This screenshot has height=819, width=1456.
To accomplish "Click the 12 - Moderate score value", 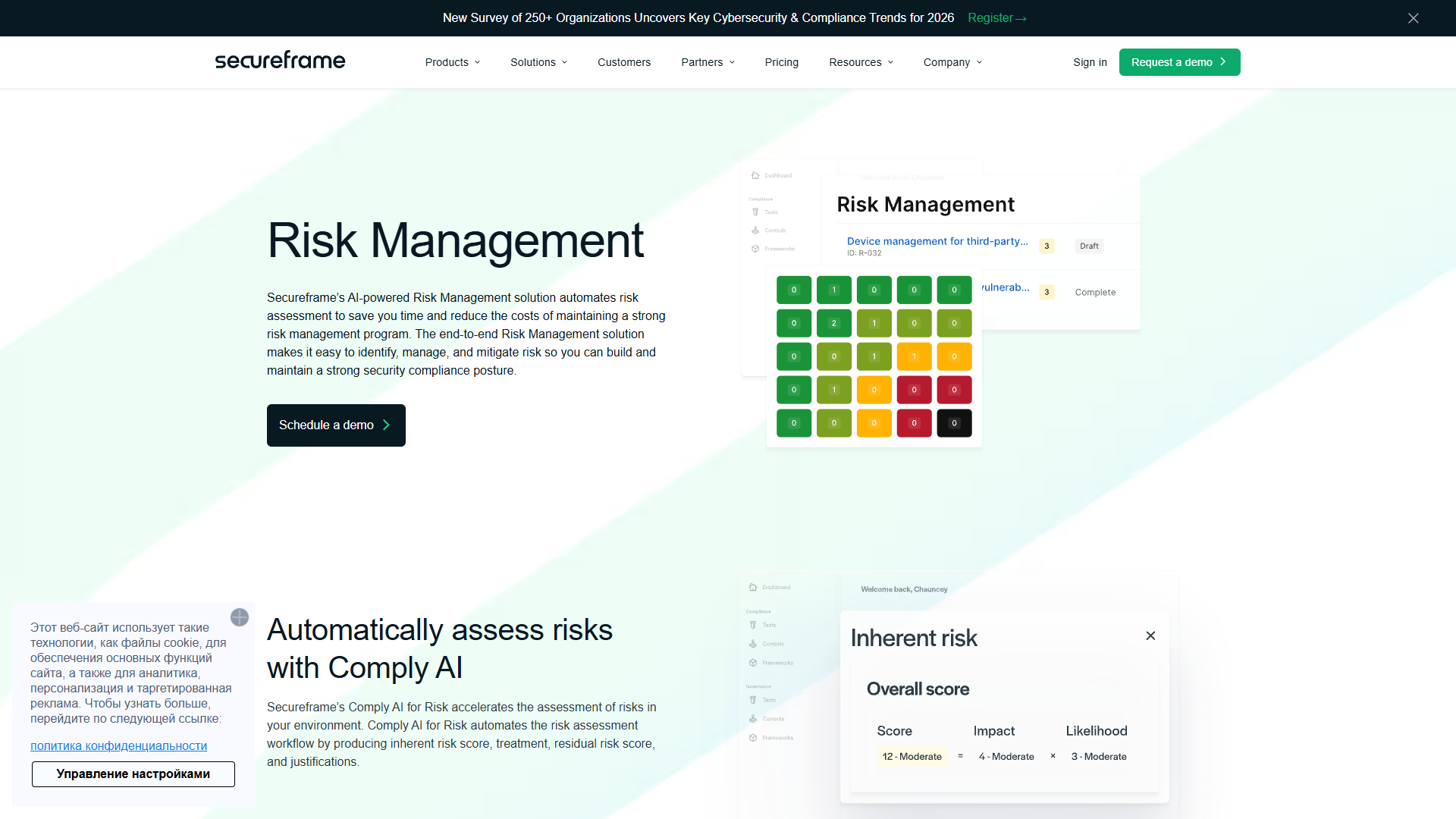I will coord(912,757).
